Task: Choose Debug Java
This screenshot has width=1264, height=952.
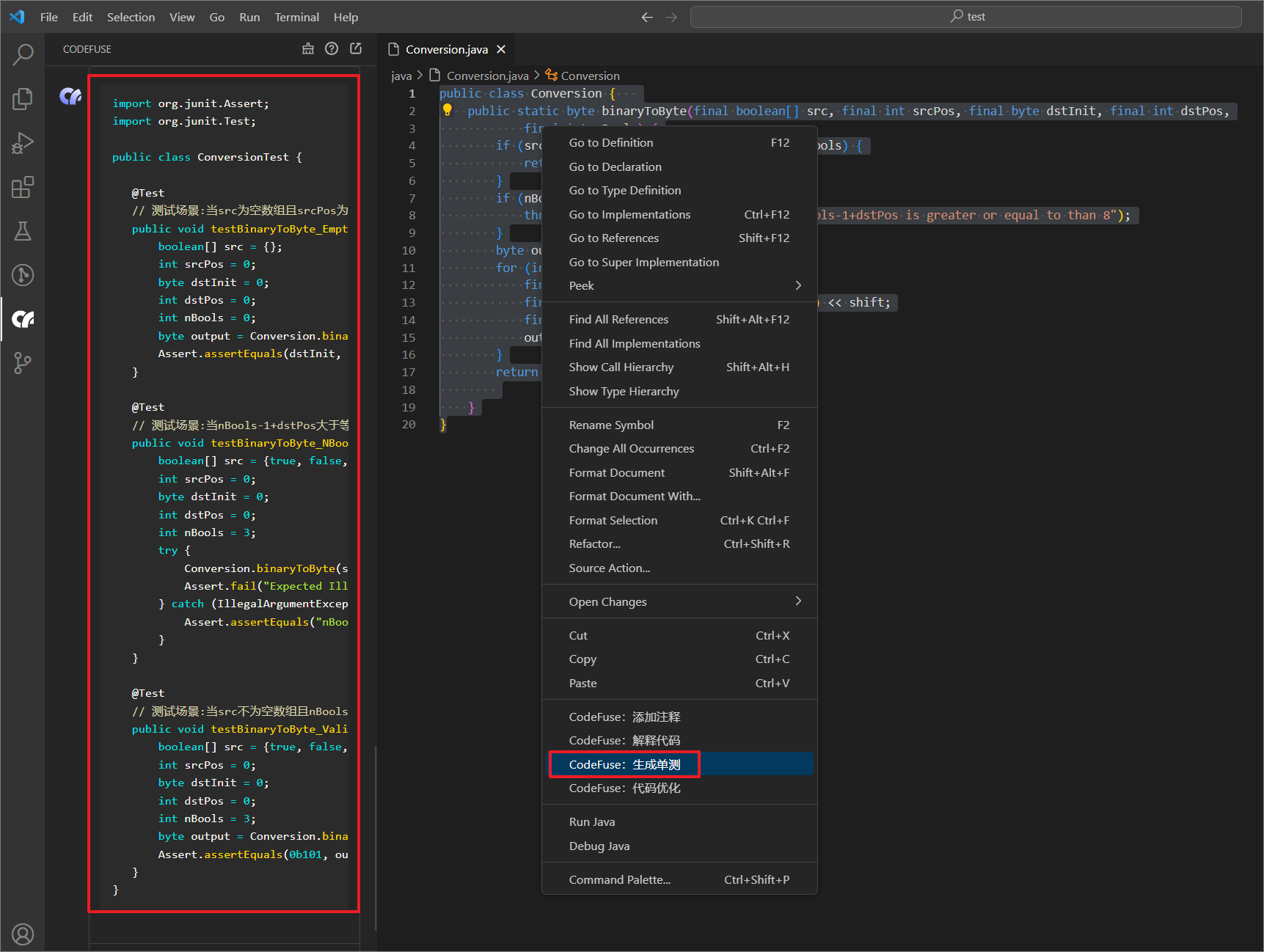Action: 679,846
